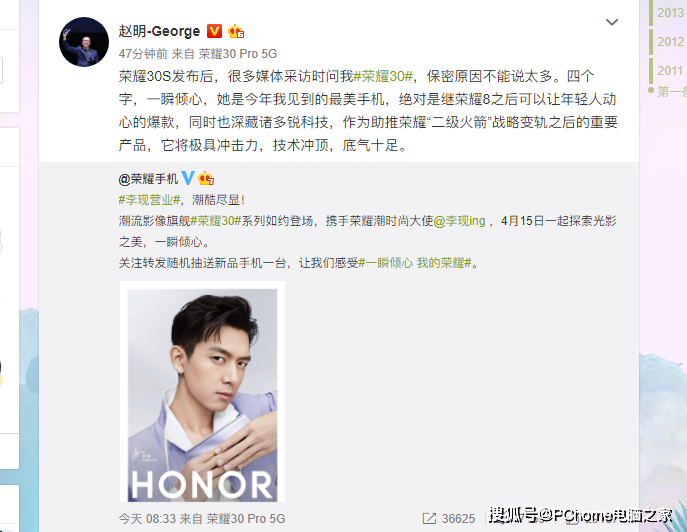Jump to 2011 in the timeline

coord(670,71)
